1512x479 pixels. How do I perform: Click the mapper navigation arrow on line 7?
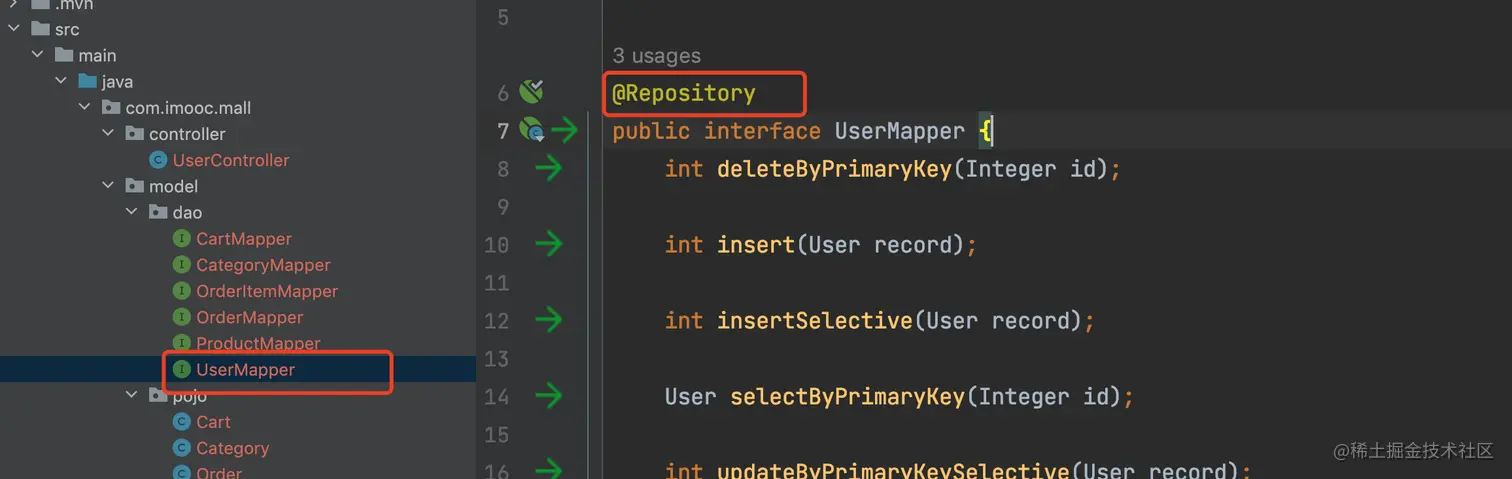[565, 130]
